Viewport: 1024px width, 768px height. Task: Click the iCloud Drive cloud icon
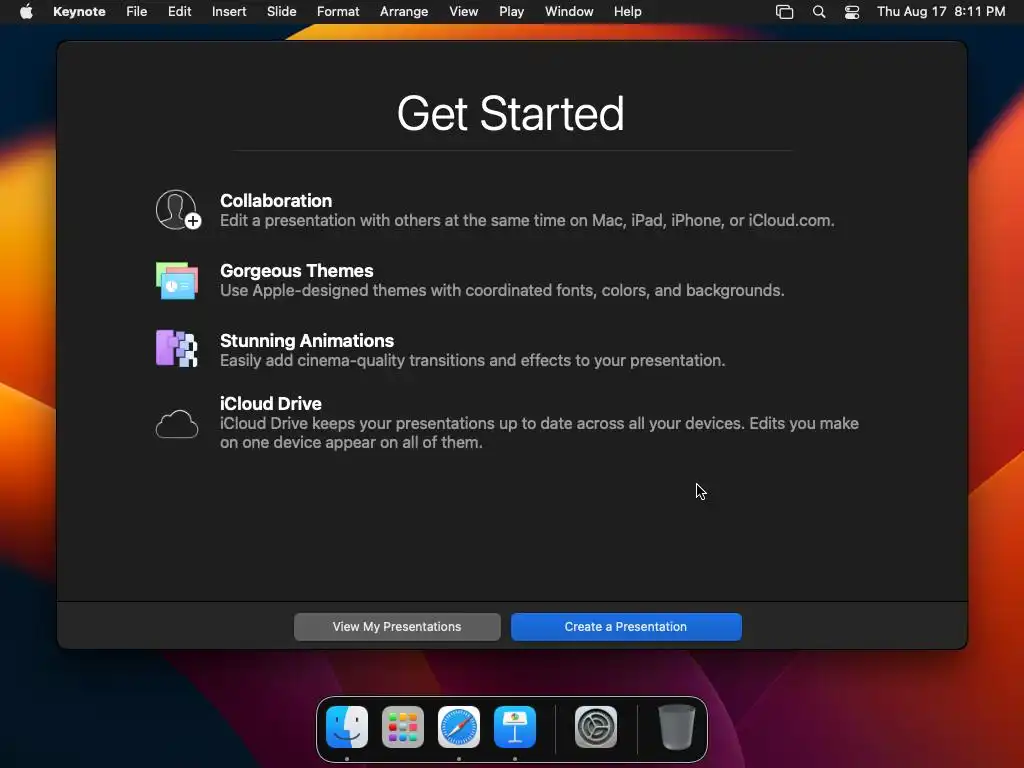[177, 424]
